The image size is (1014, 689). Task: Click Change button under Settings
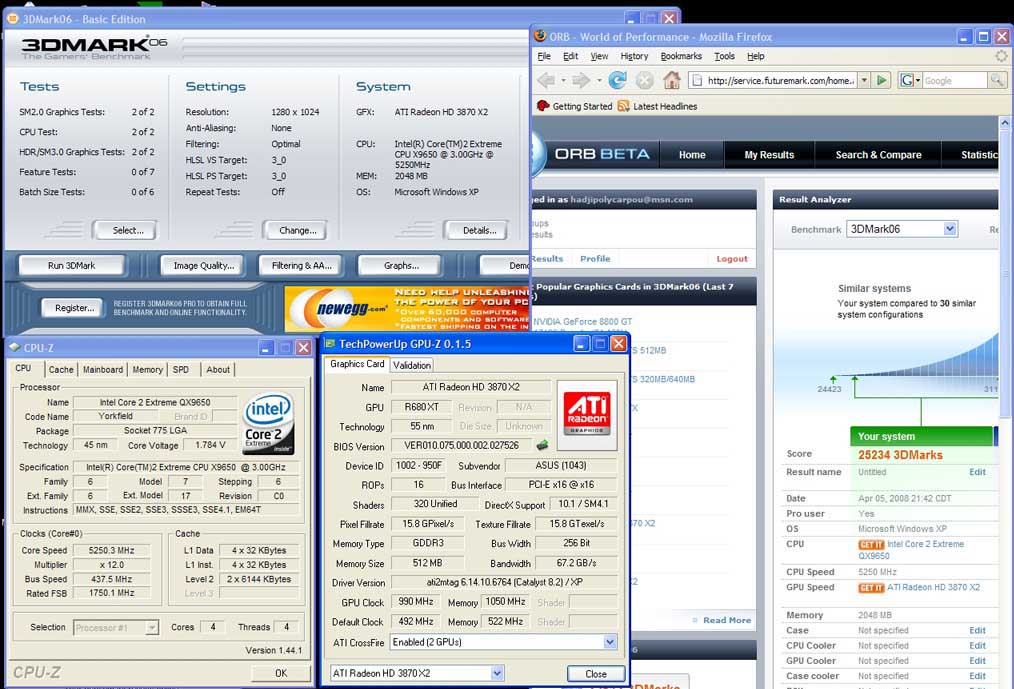click(x=296, y=230)
